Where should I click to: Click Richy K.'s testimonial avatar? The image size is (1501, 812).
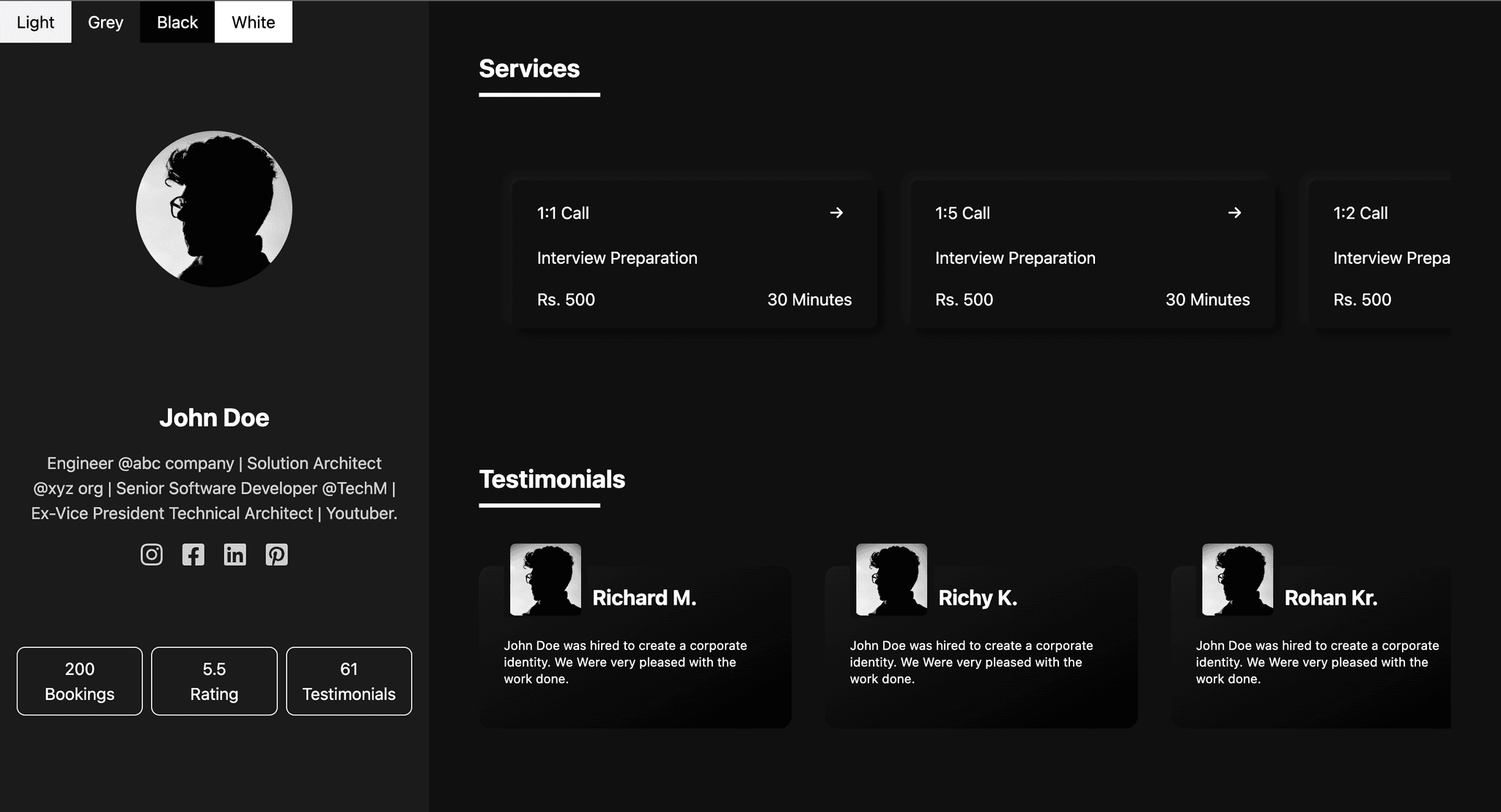pos(891,579)
